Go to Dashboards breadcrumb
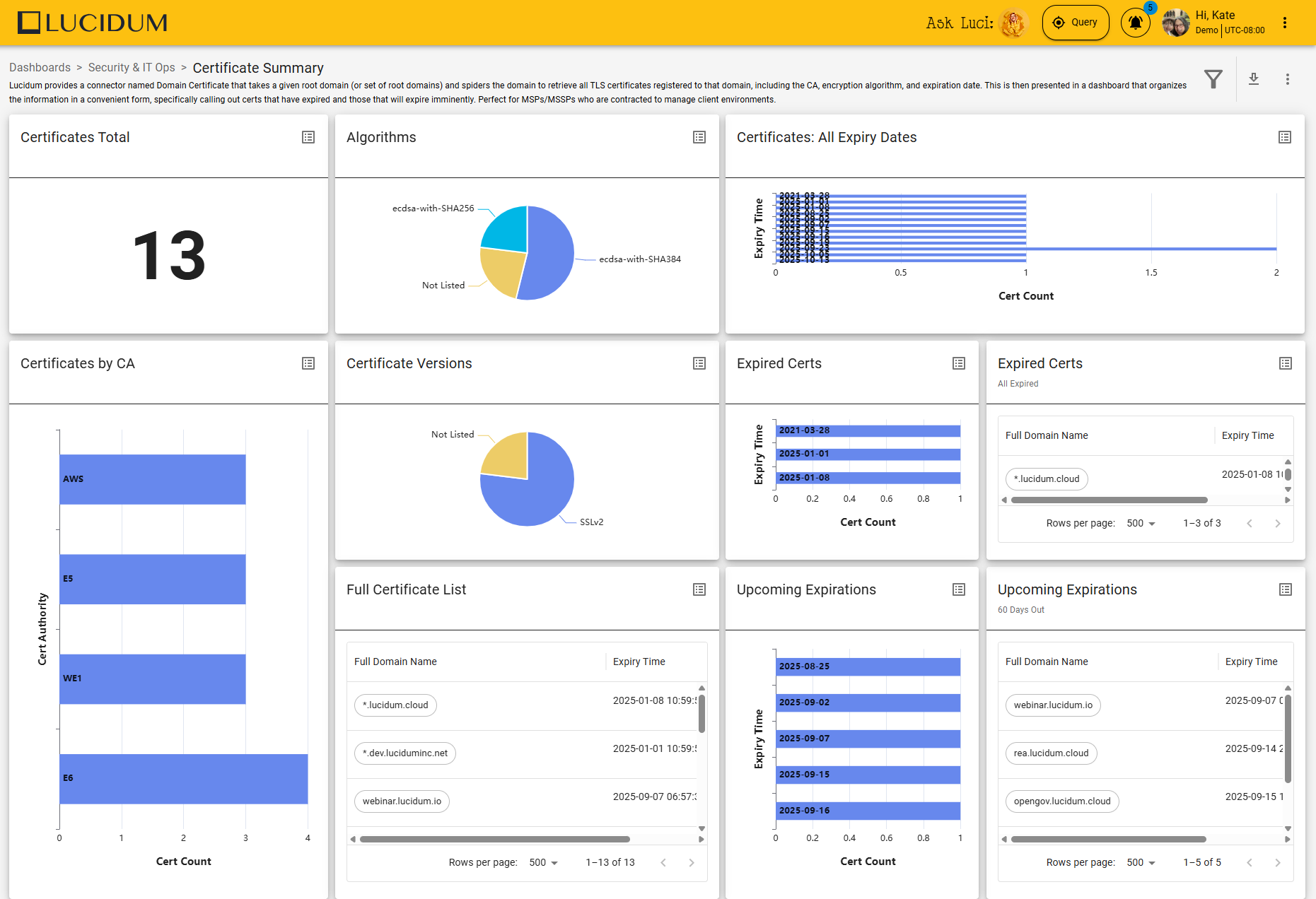 tap(40, 67)
